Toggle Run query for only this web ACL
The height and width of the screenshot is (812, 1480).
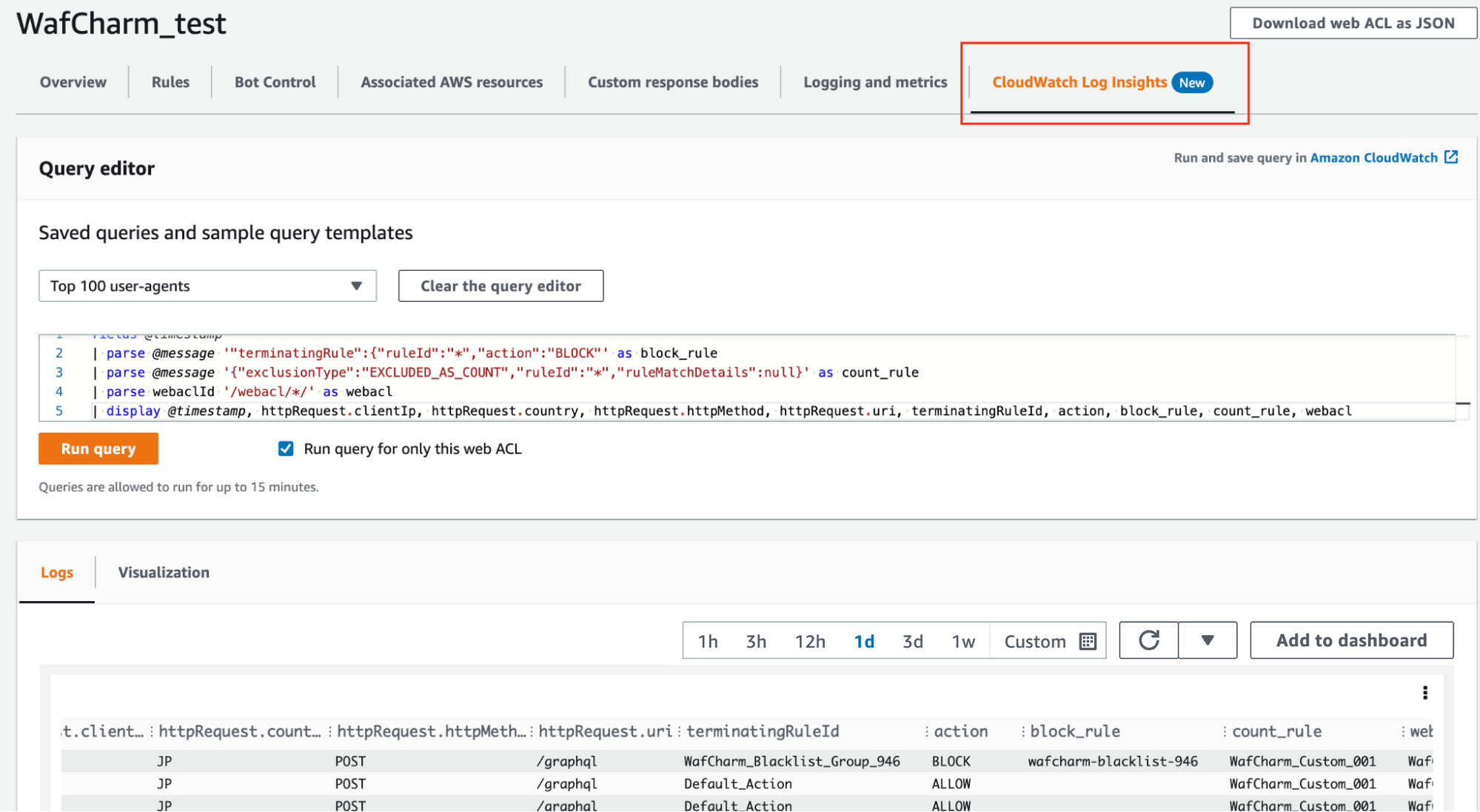[286, 449]
